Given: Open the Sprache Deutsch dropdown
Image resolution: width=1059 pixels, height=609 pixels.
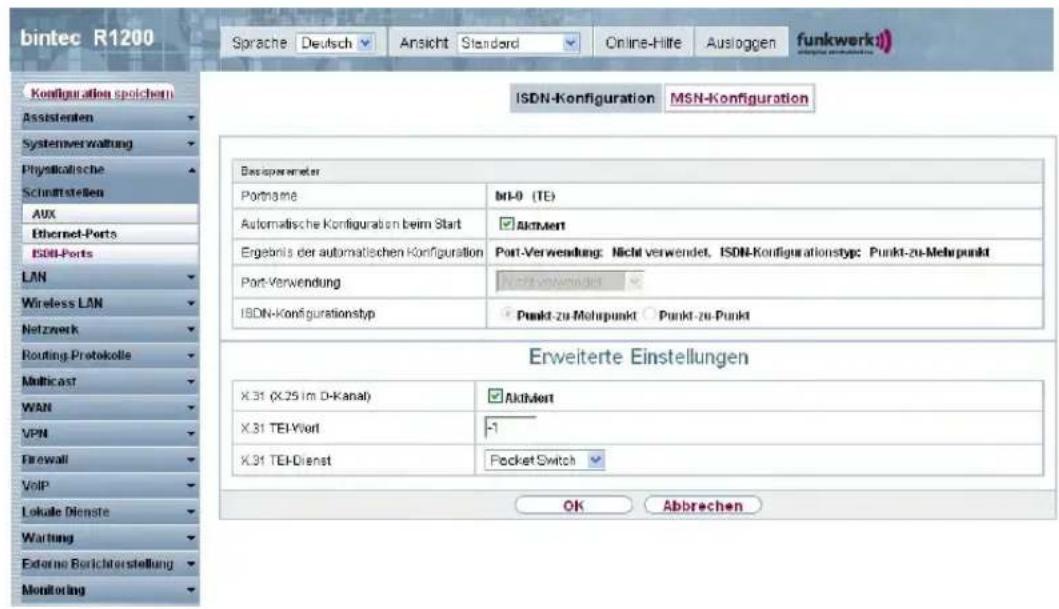Looking at the screenshot, I should coord(336,43).
